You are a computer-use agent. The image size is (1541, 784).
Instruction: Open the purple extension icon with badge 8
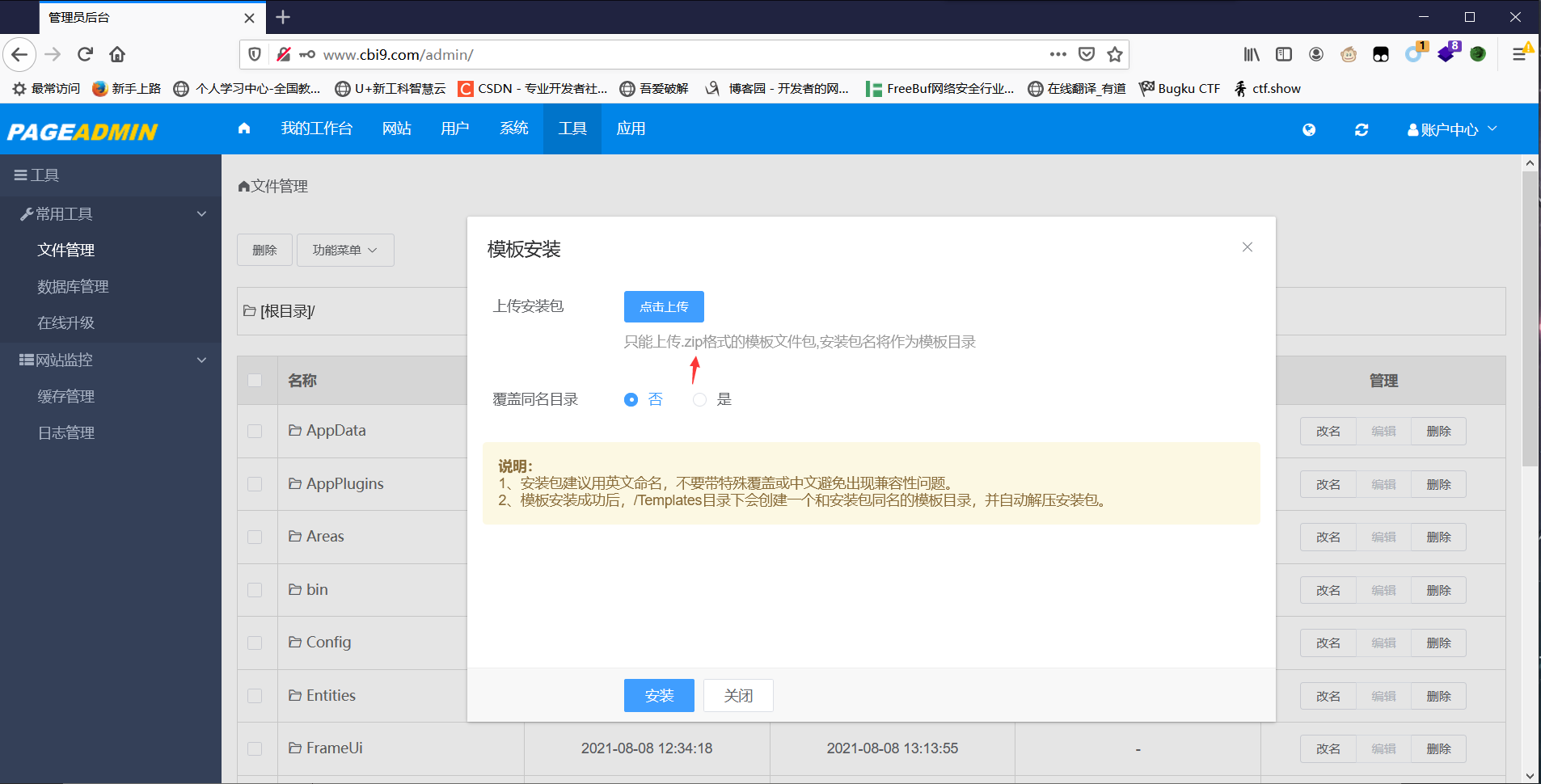(x=1448, y=53)
